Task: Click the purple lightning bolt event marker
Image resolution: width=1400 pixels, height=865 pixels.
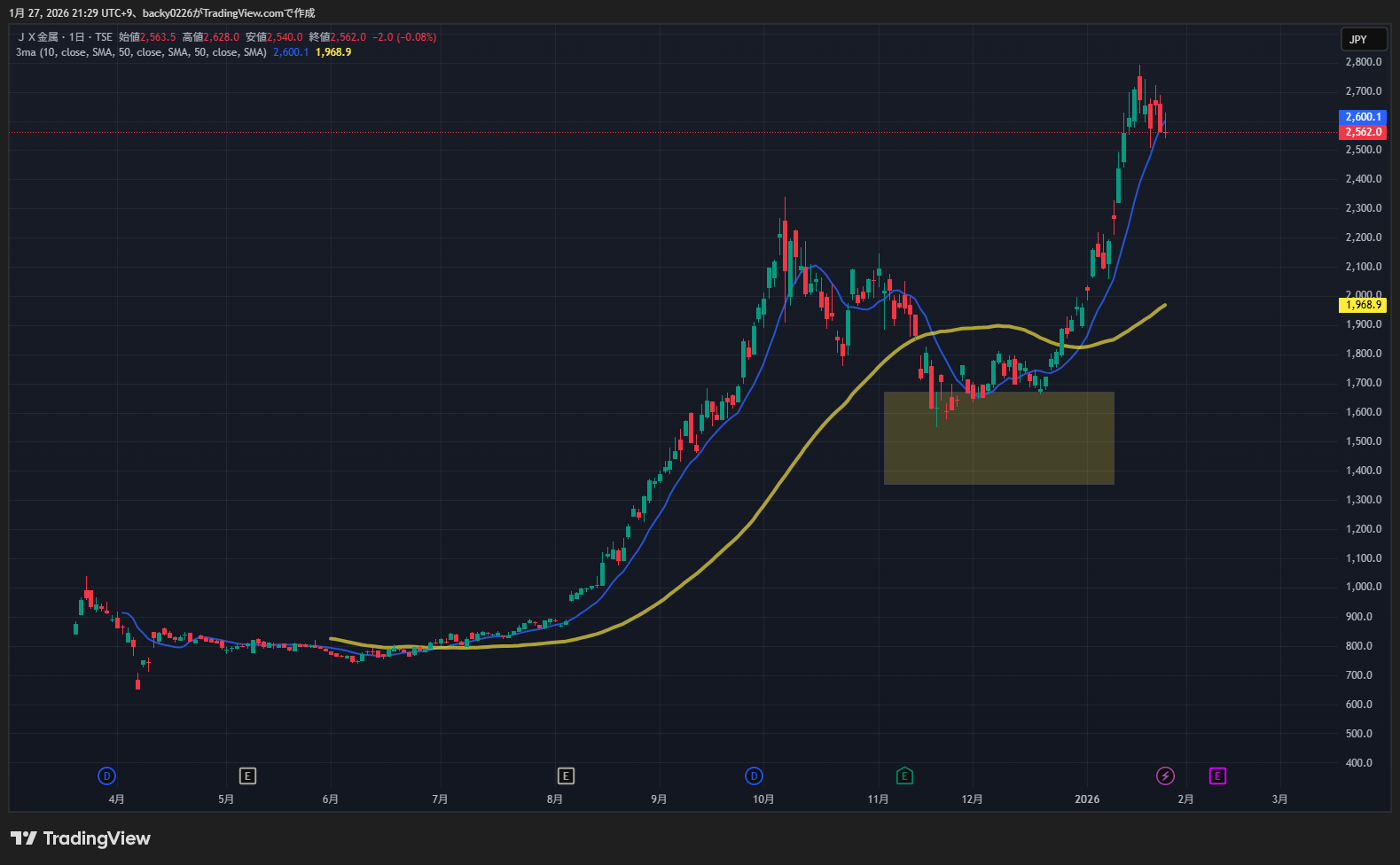Action: pos(1165,776)
